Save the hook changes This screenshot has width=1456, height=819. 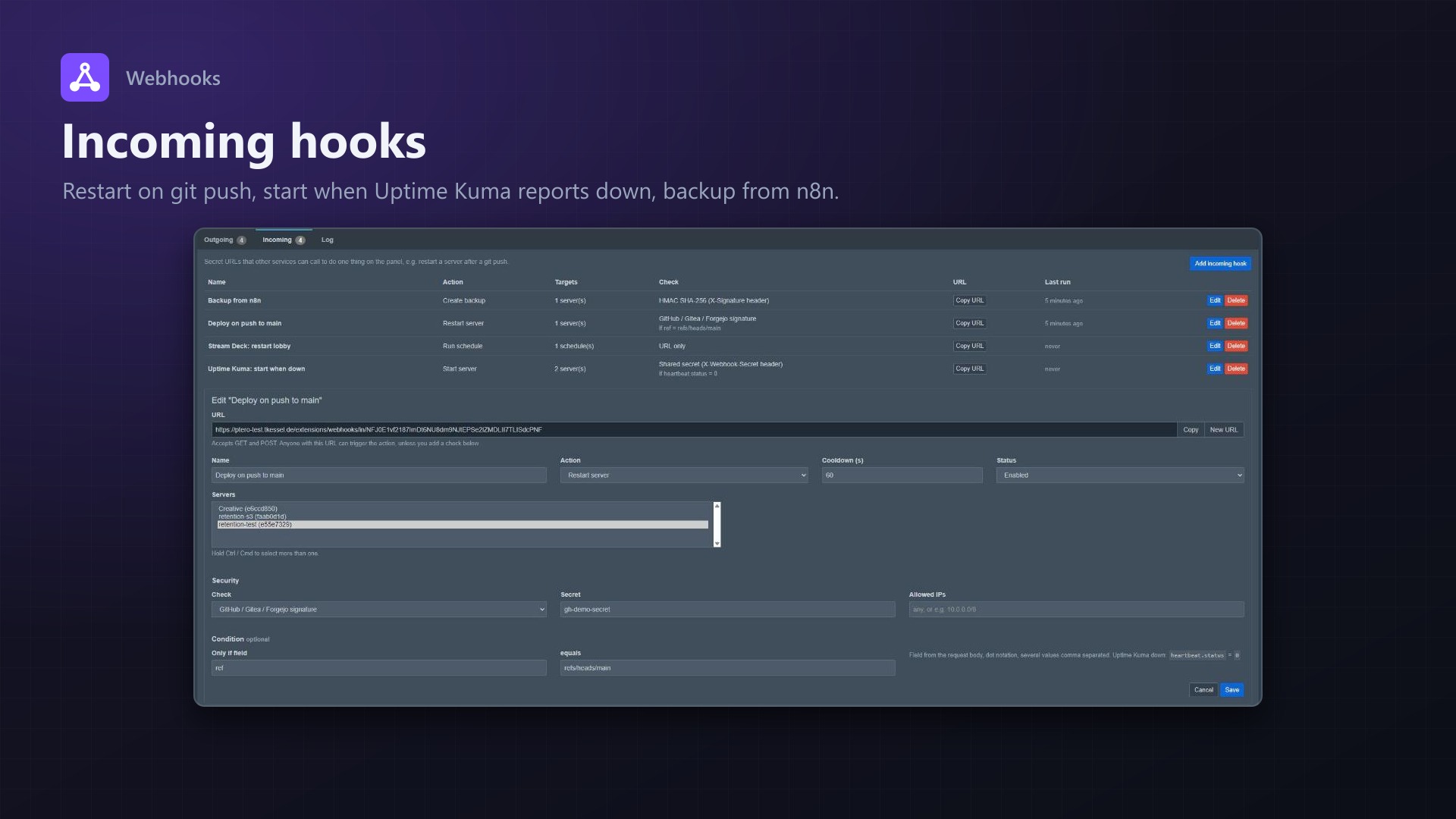coord(1232,690)
